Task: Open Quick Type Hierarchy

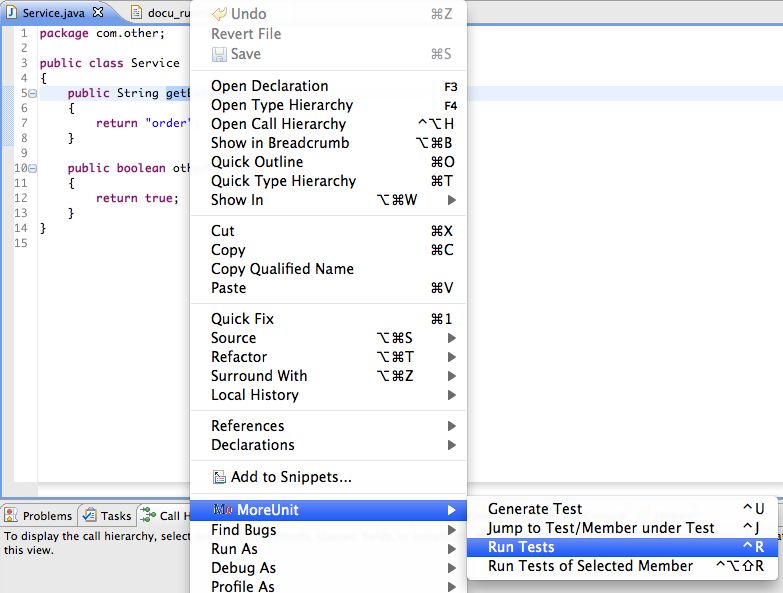Action: click(329, 181)
